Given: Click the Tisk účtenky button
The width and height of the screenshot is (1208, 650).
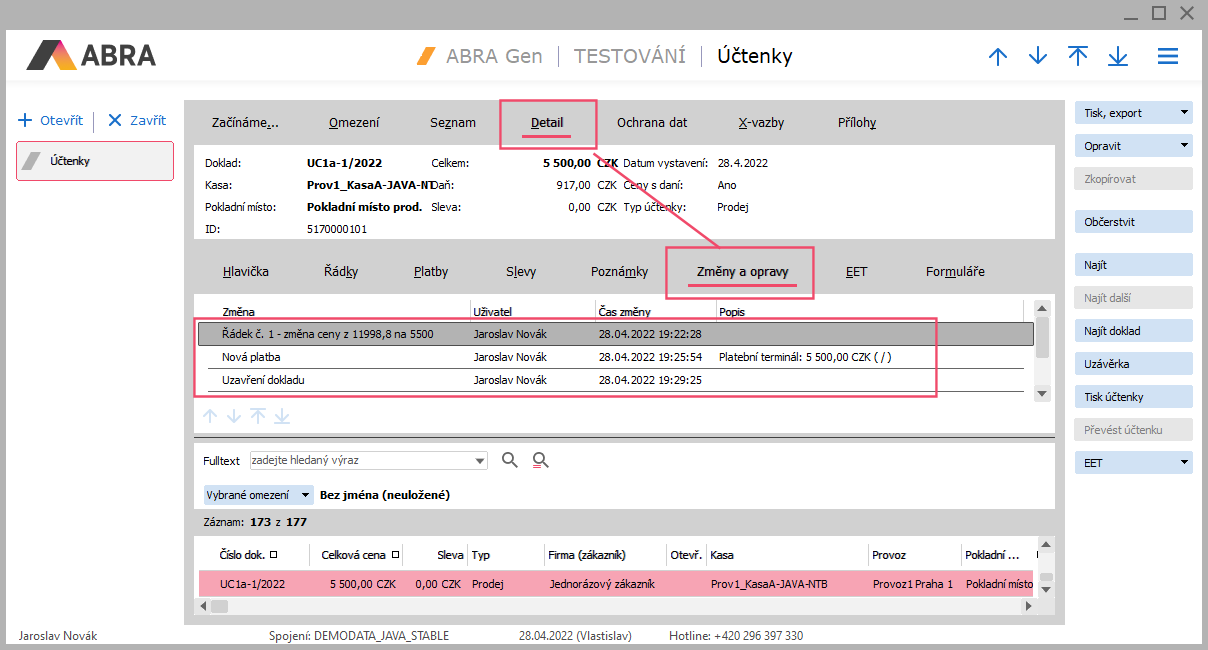Looking at the screenshot, I should tap(1133, 397).
